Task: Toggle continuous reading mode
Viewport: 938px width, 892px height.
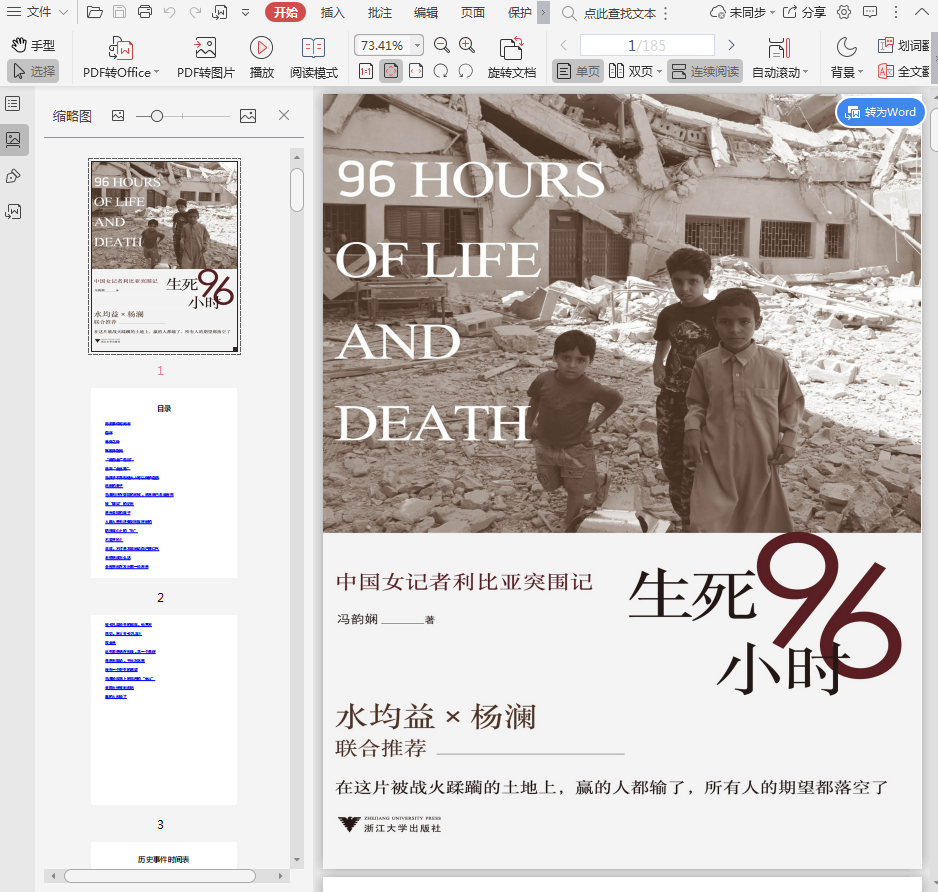Action: [705, 71]
